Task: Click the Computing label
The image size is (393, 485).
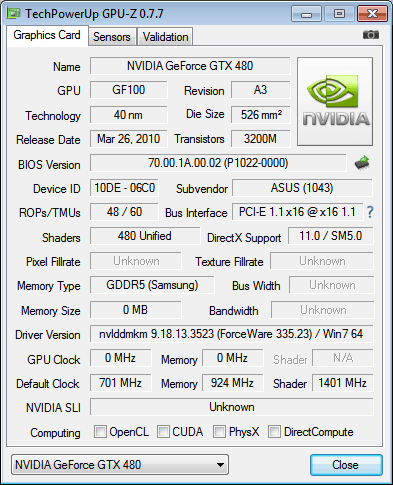Action: [55, 433]
